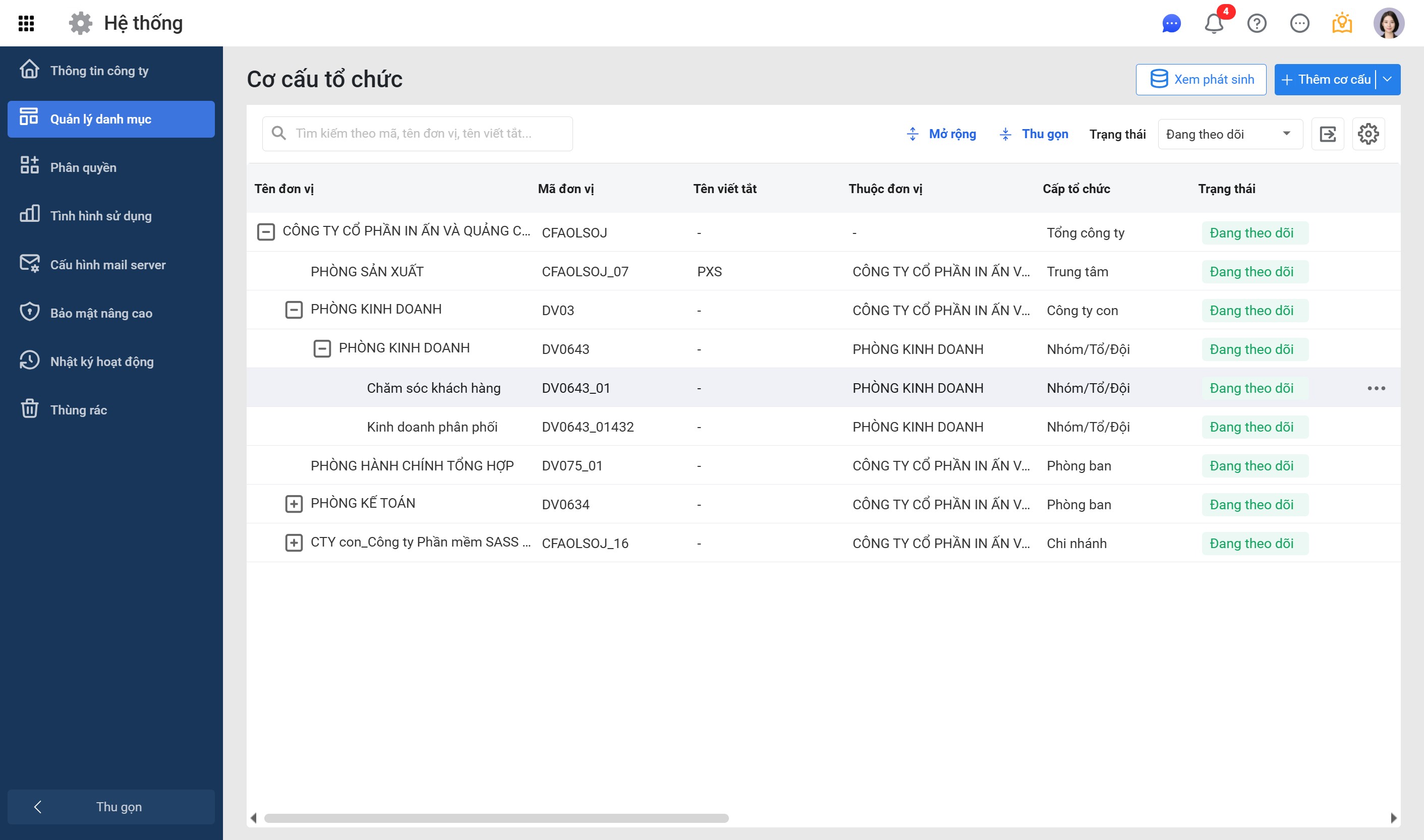Open the help question mark icon
Viewport: 1424px width, 840px height.
pyautogui.click(x=1257, y=23)
